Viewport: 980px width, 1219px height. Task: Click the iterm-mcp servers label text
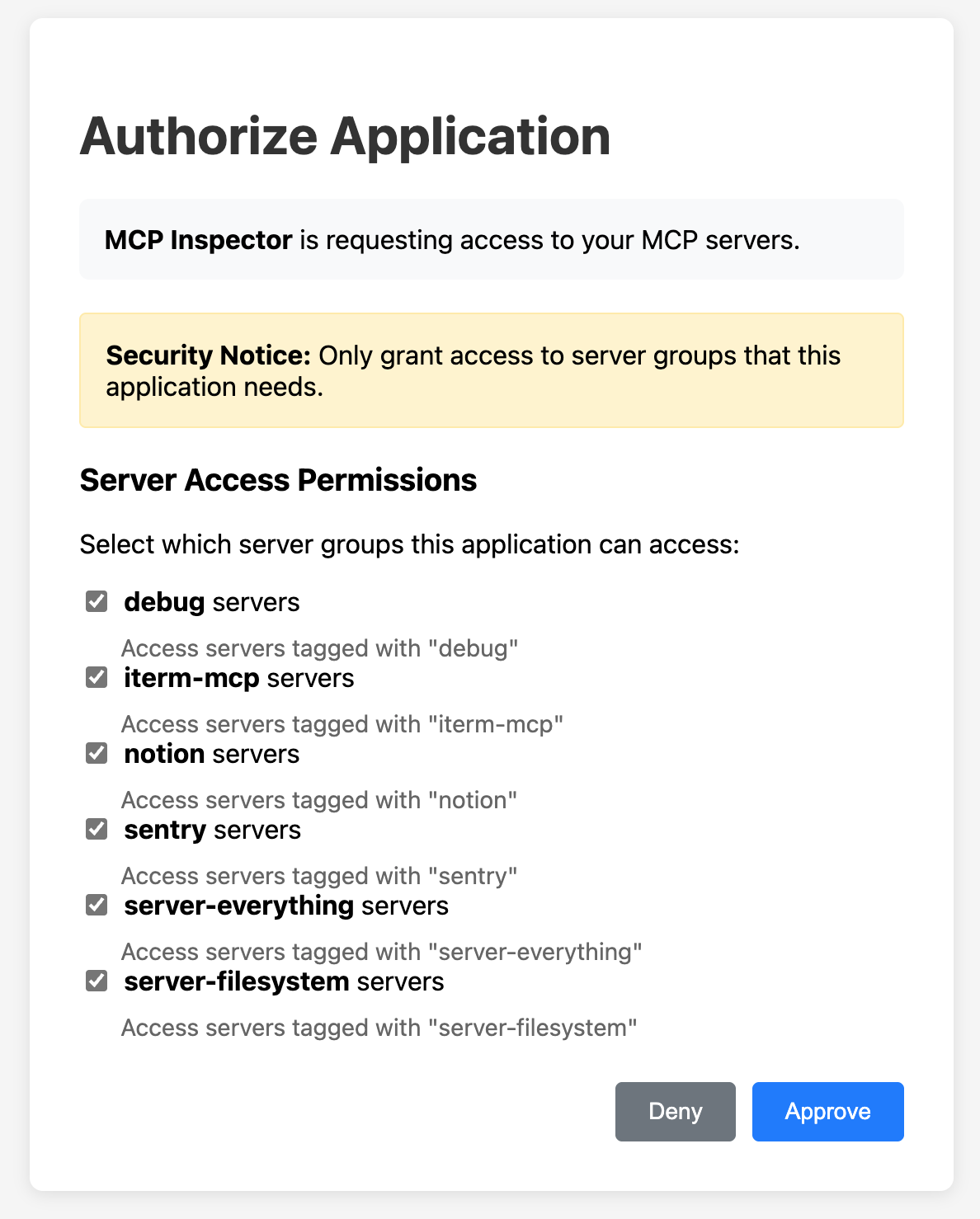tap(239, 677)
